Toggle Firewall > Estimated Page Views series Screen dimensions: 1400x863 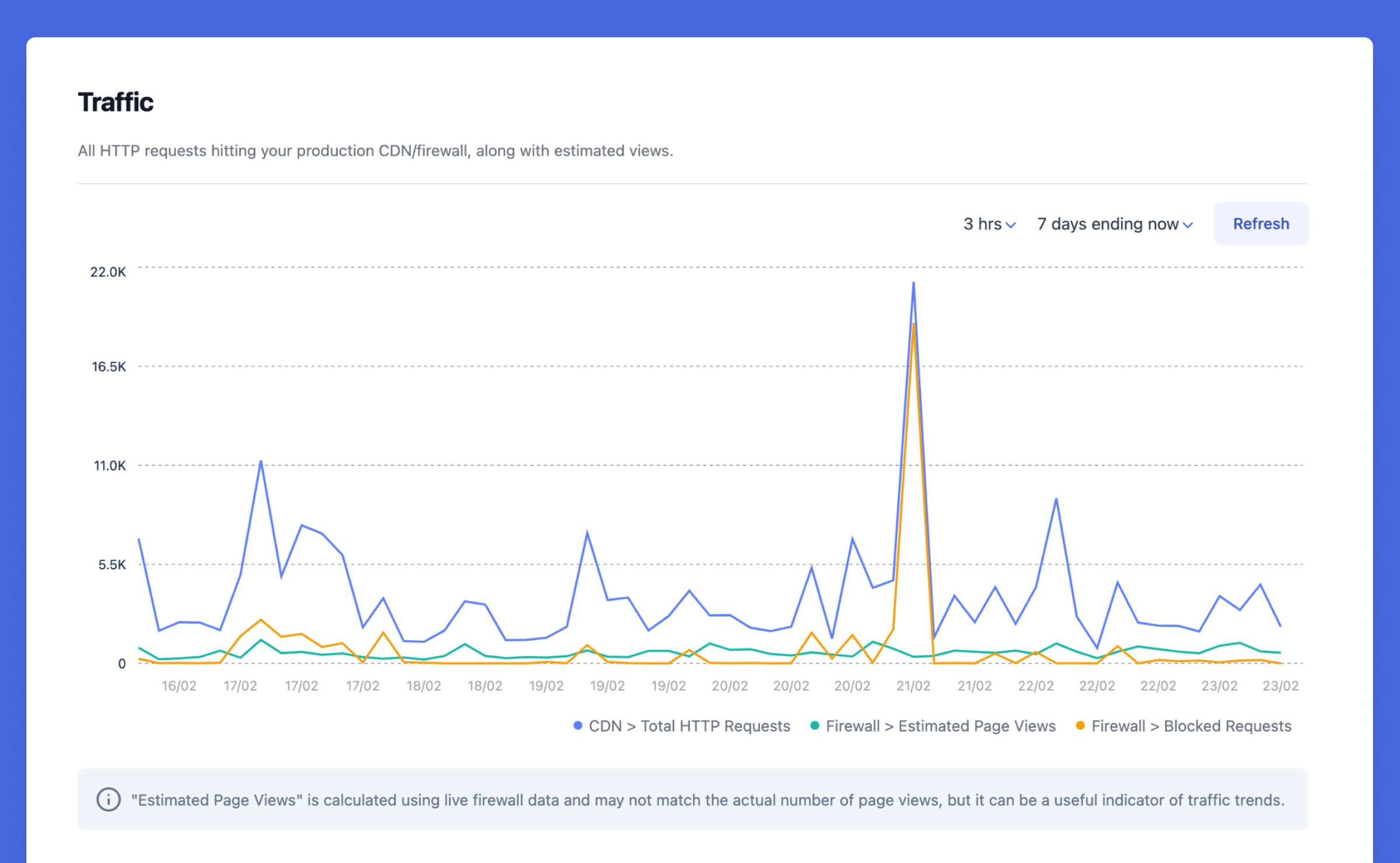pyautogui.click(x=940, y=726)
